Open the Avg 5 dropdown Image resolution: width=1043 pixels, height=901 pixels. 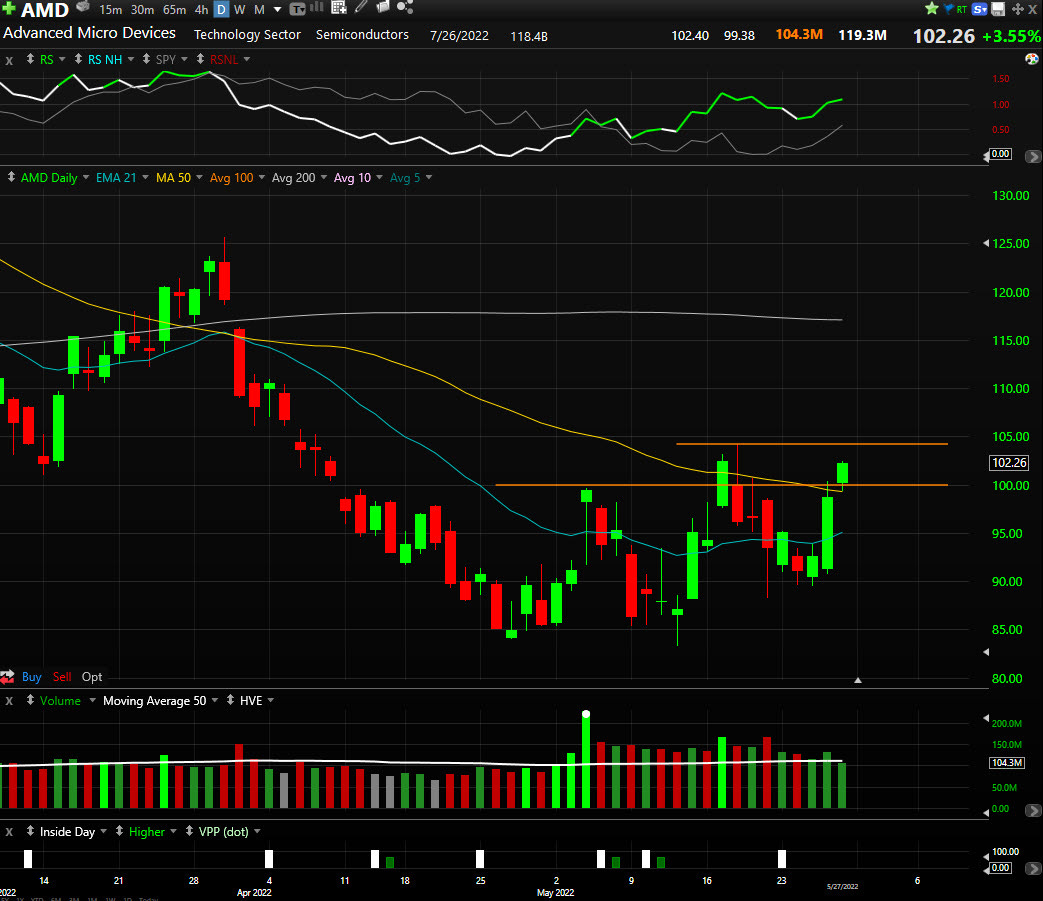(429, 177)
